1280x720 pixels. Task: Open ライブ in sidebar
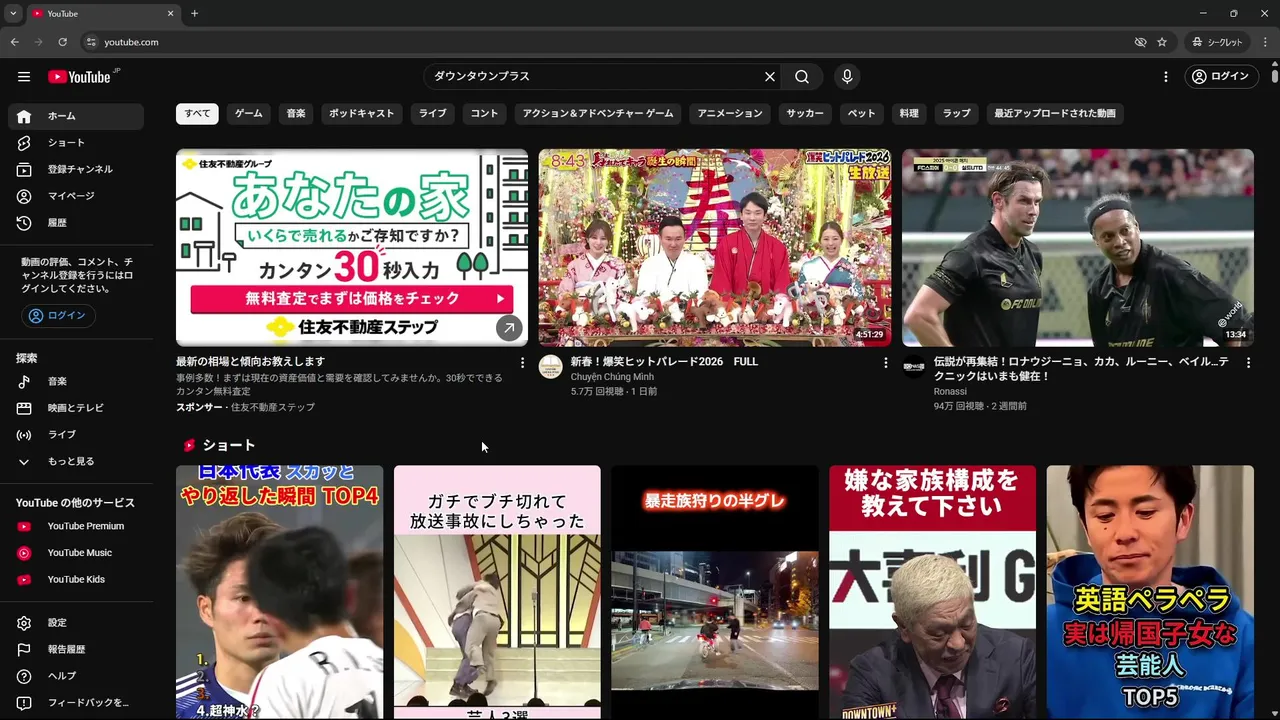click(76, 435)
